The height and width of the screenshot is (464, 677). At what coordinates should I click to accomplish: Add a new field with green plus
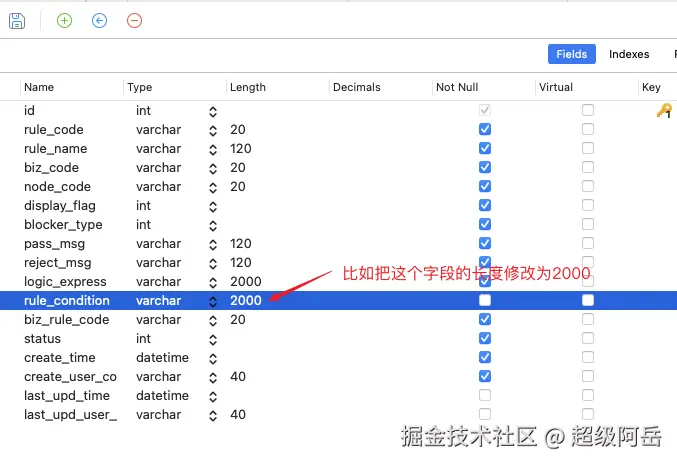64,20
